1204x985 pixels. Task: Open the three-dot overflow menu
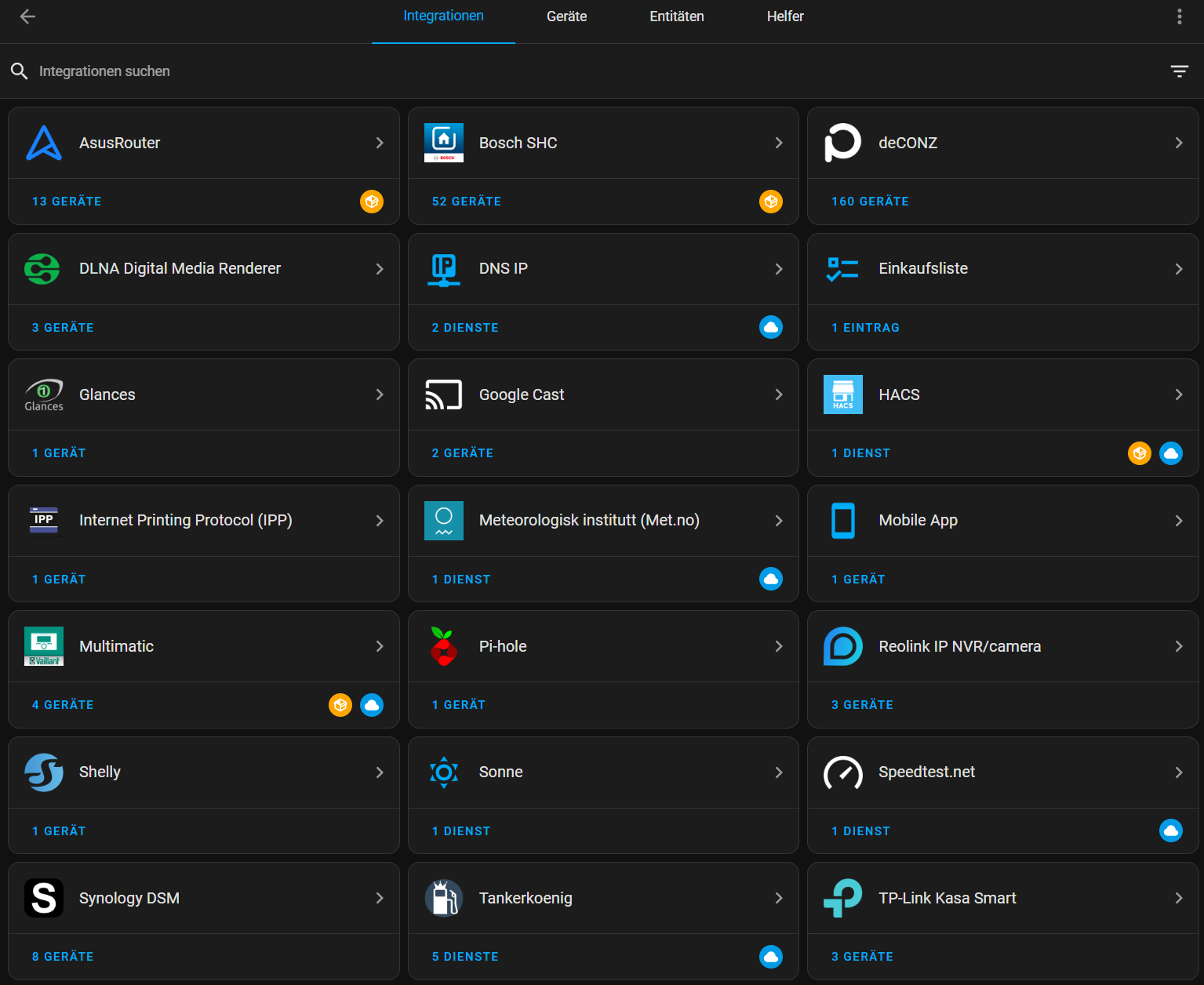pyautogui.click(x=1180, y=16)
